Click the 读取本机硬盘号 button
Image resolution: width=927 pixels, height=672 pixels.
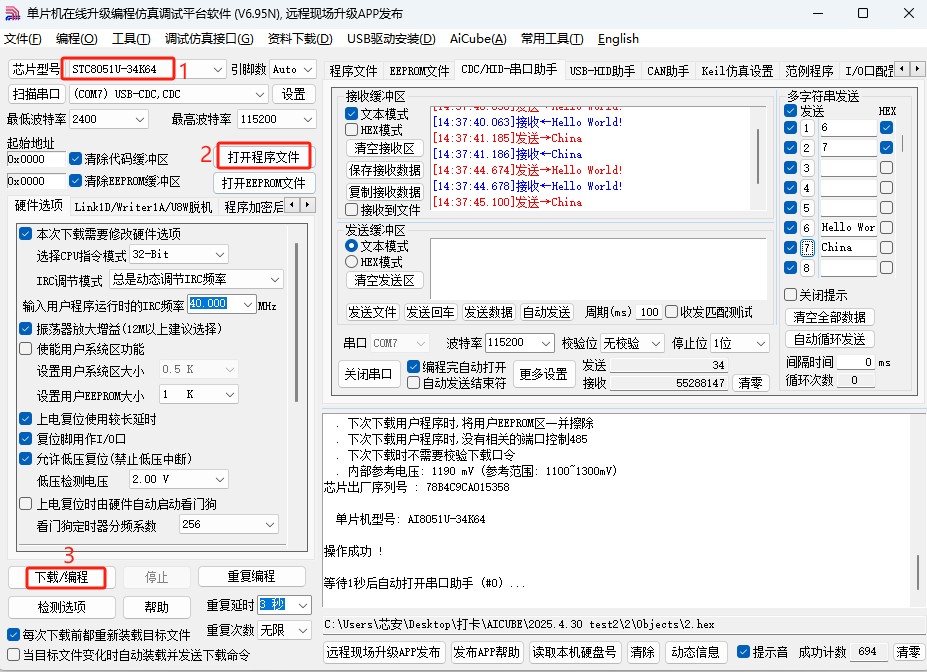(574, 652)
